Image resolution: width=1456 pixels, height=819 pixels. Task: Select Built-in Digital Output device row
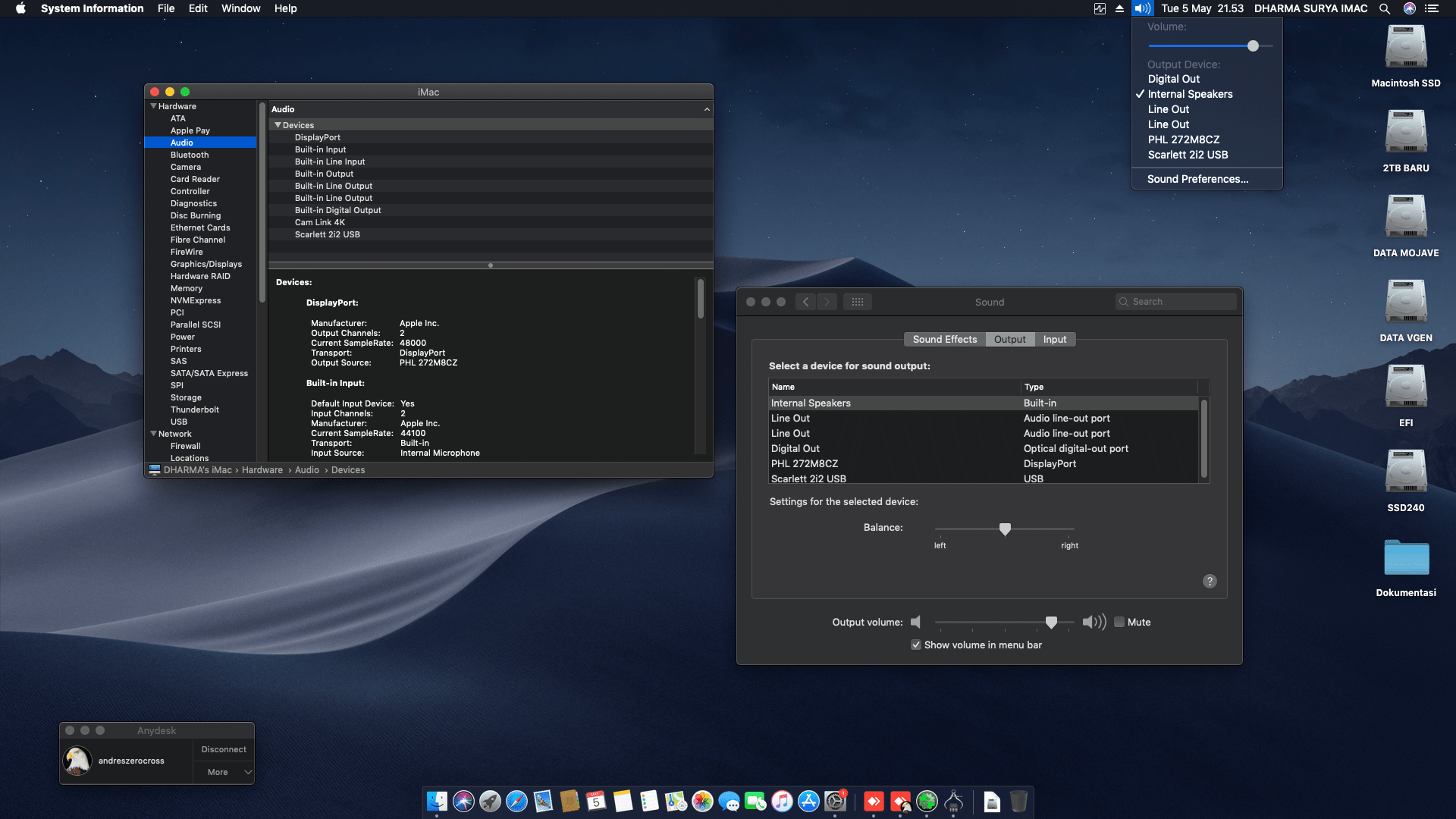coord(490,210)
